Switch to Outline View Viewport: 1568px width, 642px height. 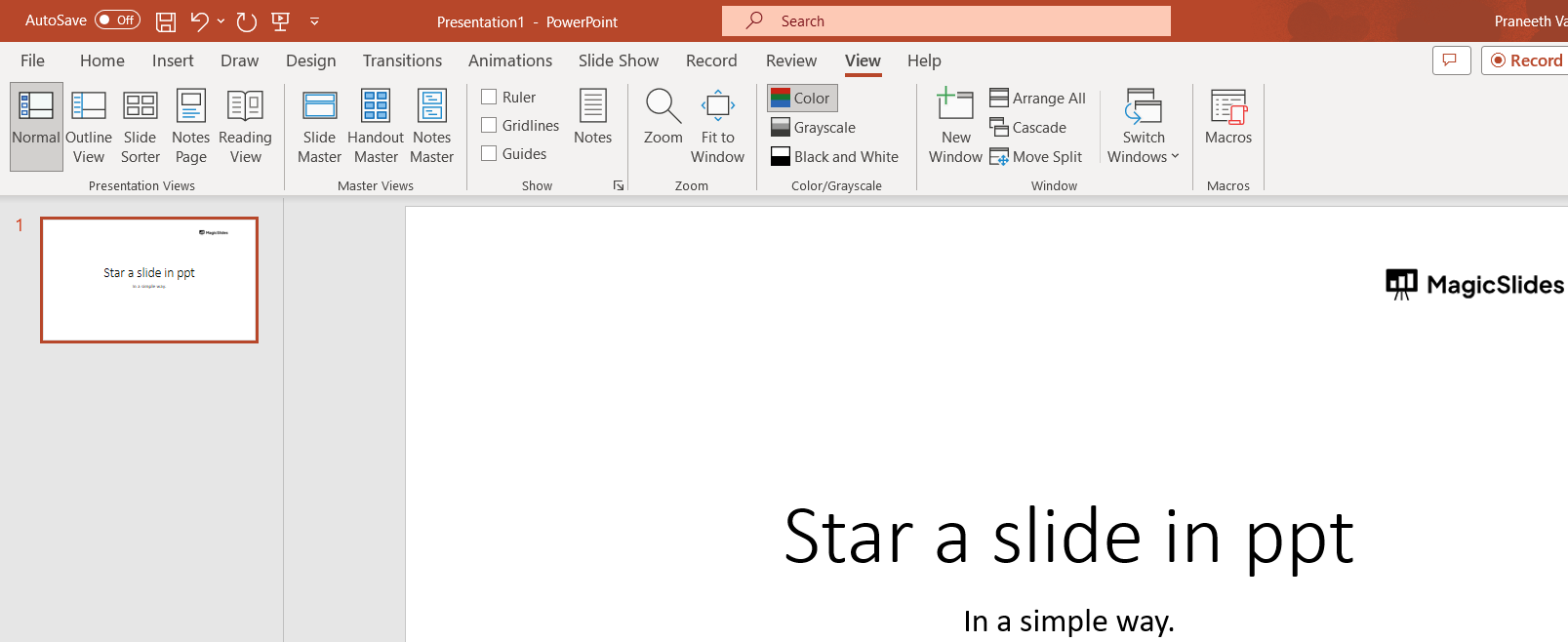88,127
